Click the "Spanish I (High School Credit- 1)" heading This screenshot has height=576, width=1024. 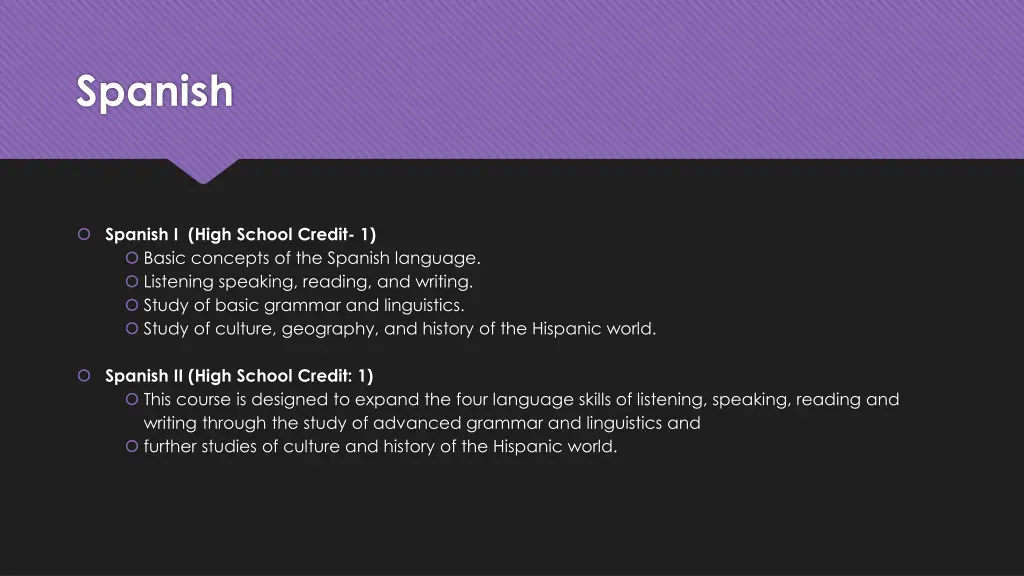click(240, 235)
